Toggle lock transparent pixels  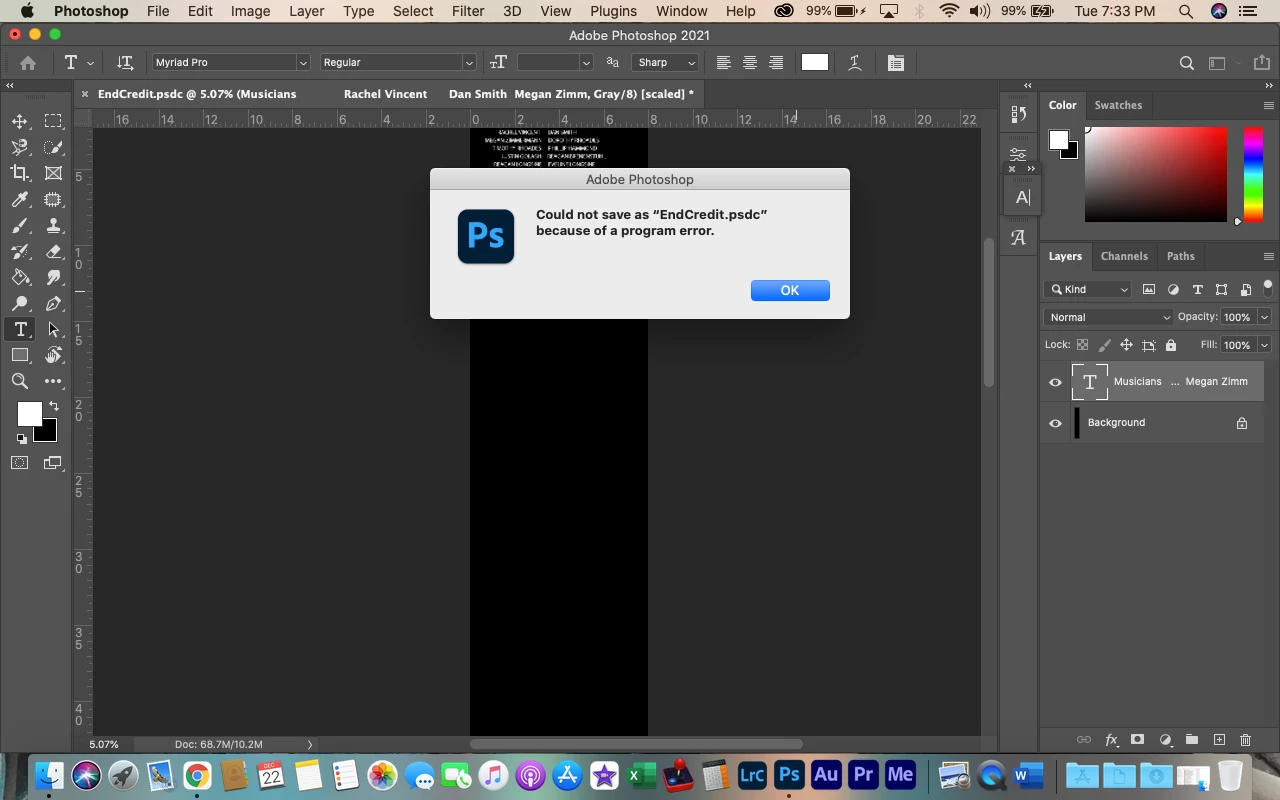(1082, 345)
